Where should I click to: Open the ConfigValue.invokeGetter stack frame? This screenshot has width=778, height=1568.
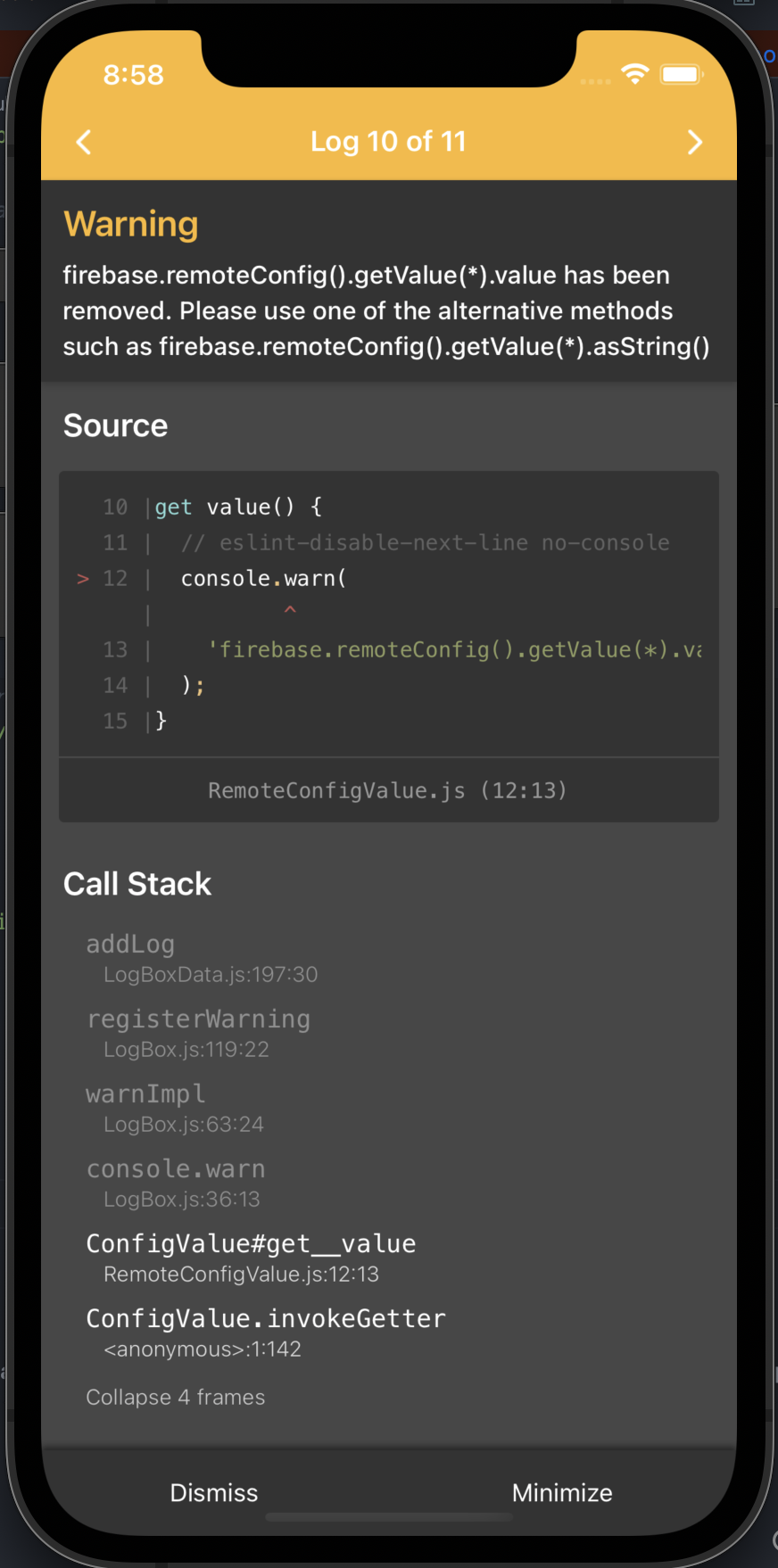266,1318
